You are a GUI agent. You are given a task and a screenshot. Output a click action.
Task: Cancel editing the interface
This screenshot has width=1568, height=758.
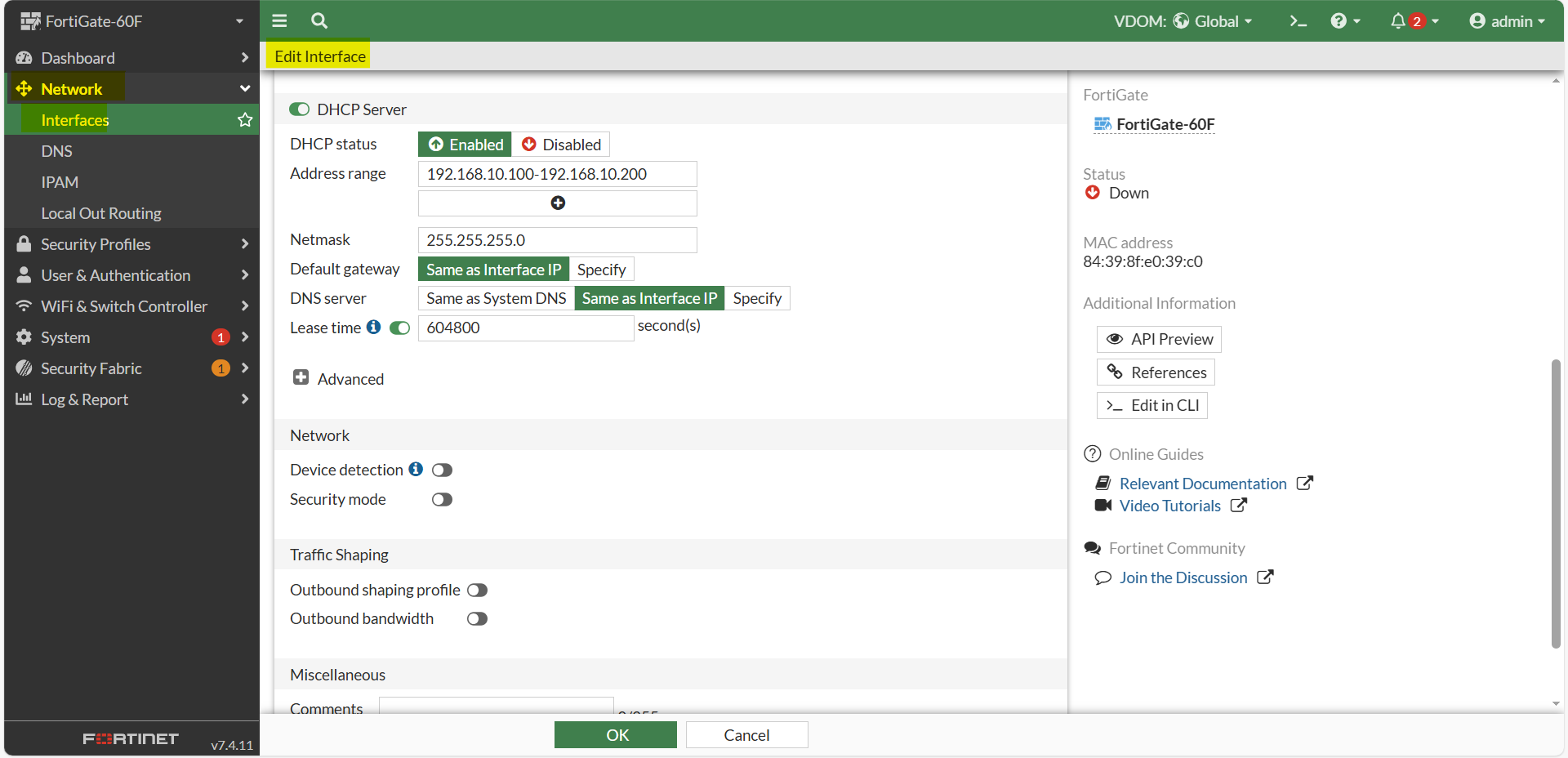746,735
